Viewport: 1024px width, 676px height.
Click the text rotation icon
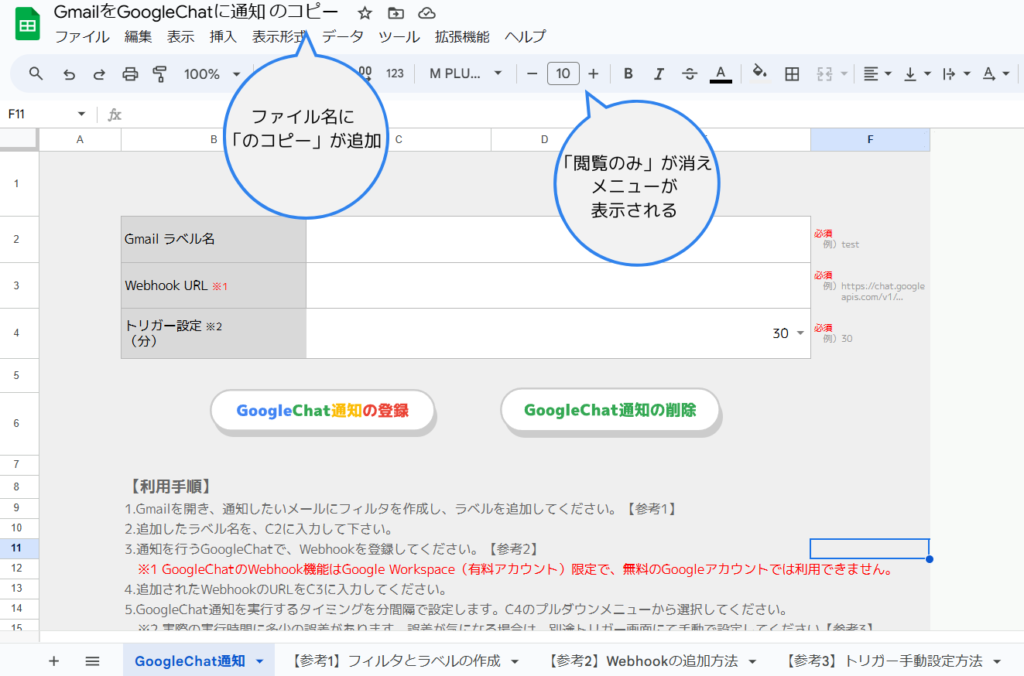click(x=989, y=74)
